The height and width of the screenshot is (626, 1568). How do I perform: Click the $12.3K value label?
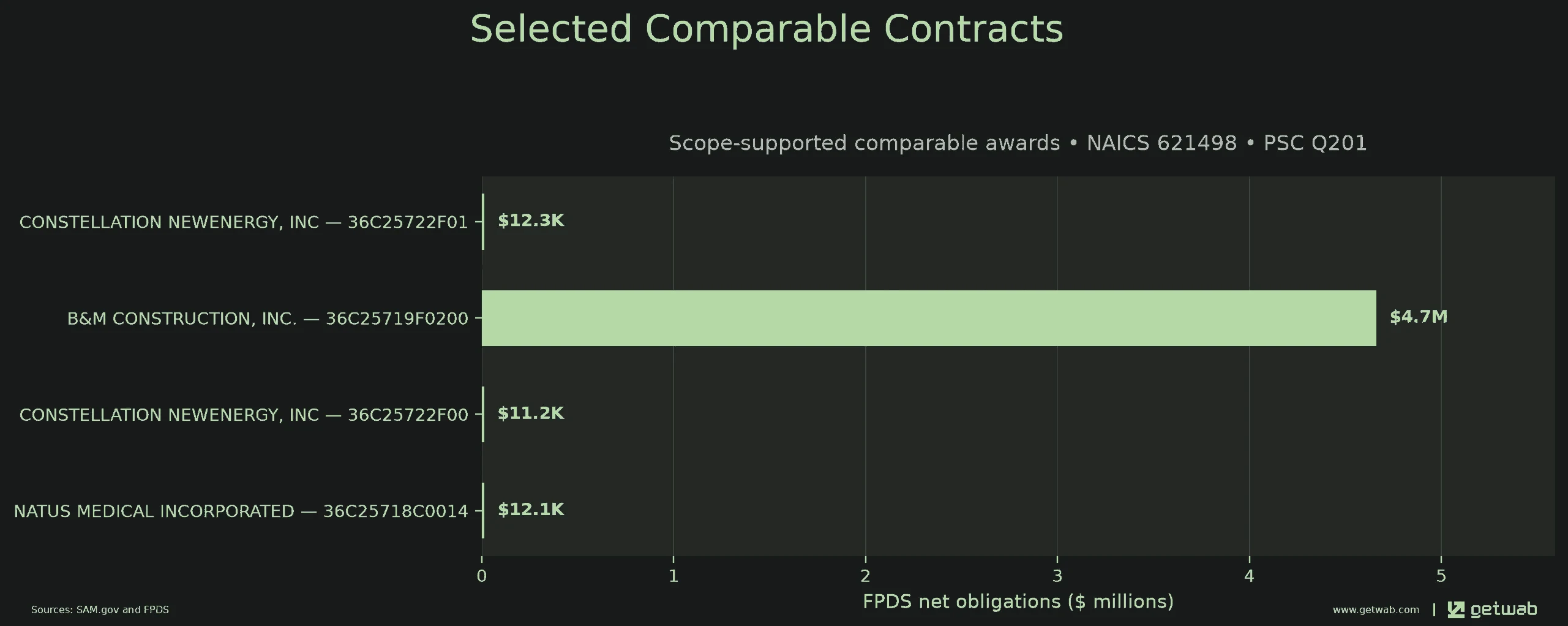coord(531,221)
